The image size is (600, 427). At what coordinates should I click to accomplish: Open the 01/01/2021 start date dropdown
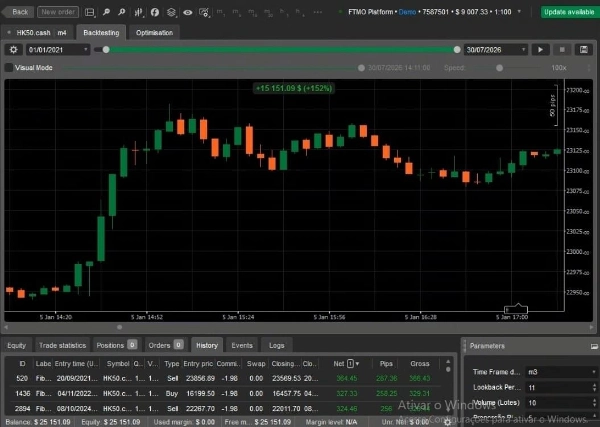click(x=58, y=50)
